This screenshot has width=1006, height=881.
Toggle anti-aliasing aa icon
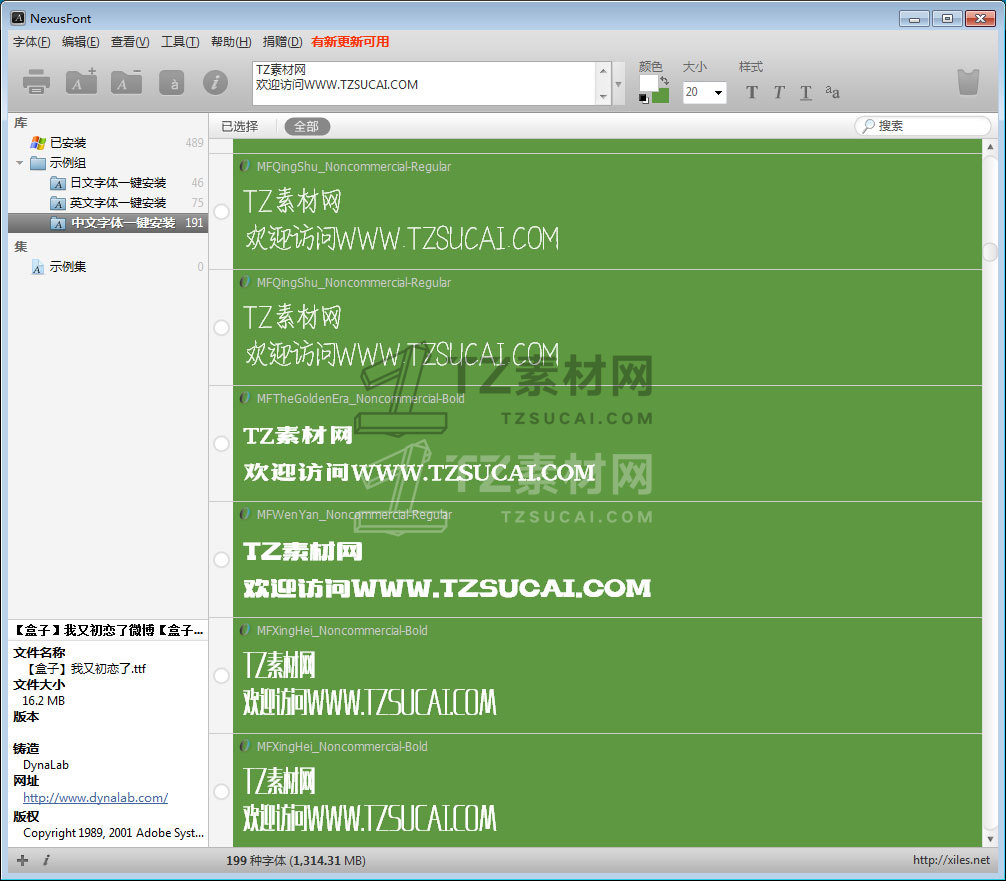click(x=832, y=92)
